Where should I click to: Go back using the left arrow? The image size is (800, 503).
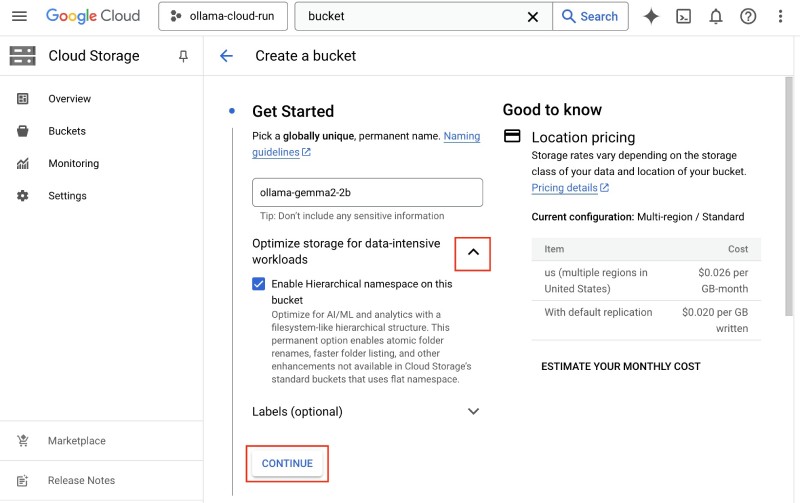(x=226, y=56)
